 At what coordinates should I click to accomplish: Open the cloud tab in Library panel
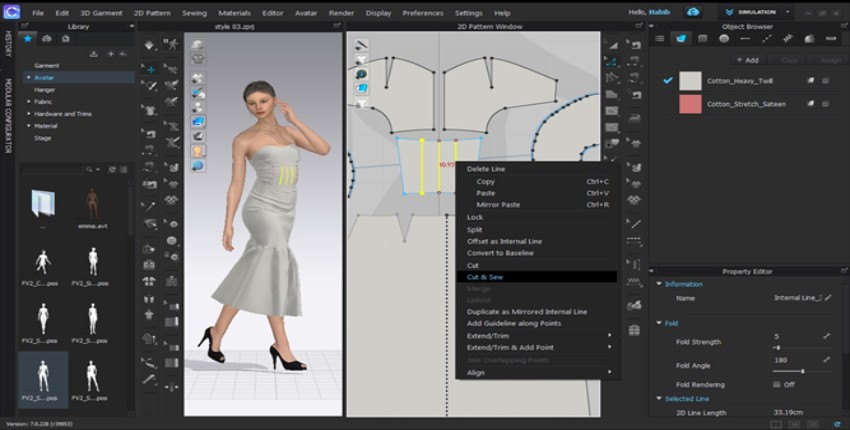(x=47, y=38)
